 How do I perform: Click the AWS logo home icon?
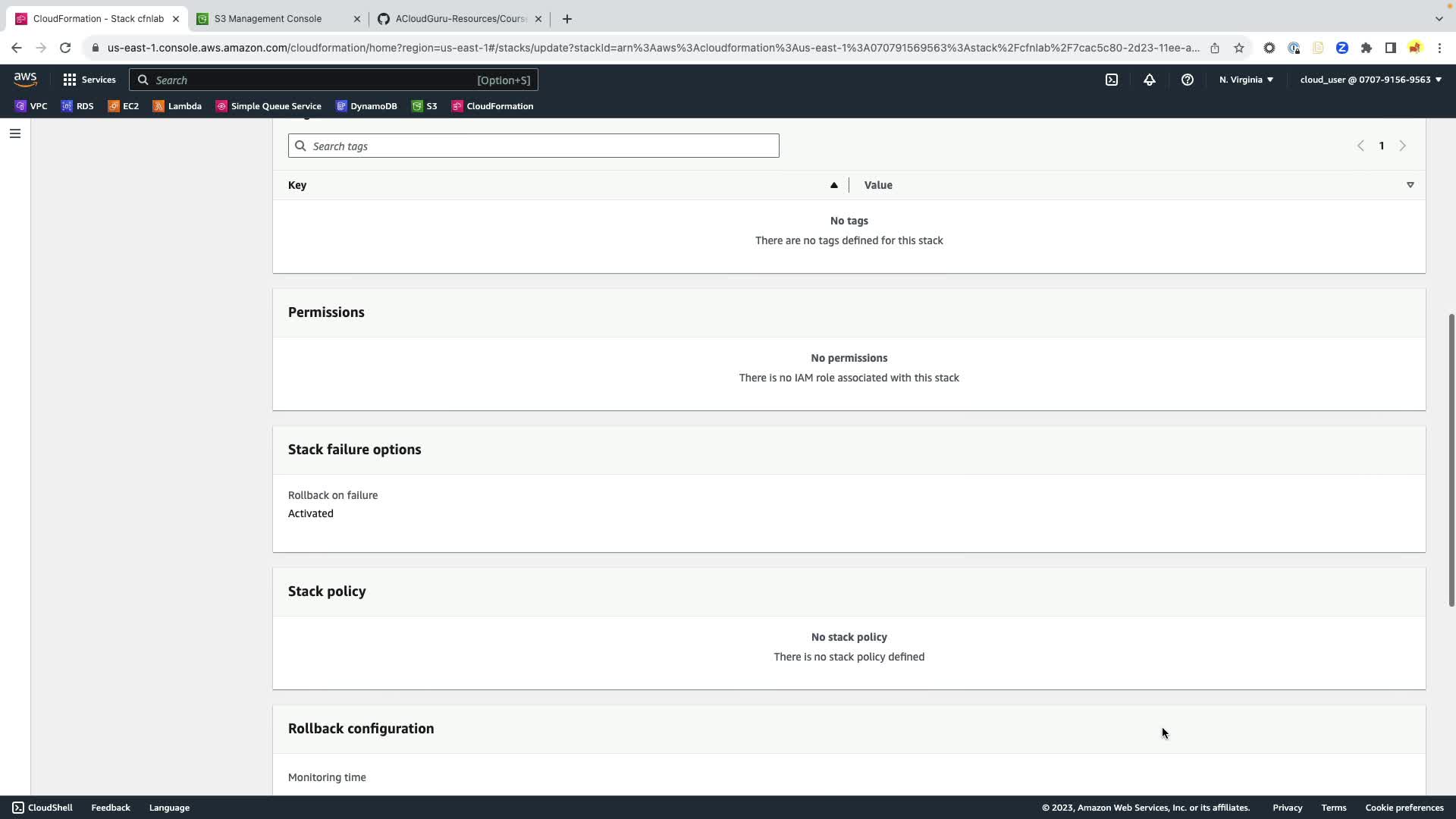25,80
